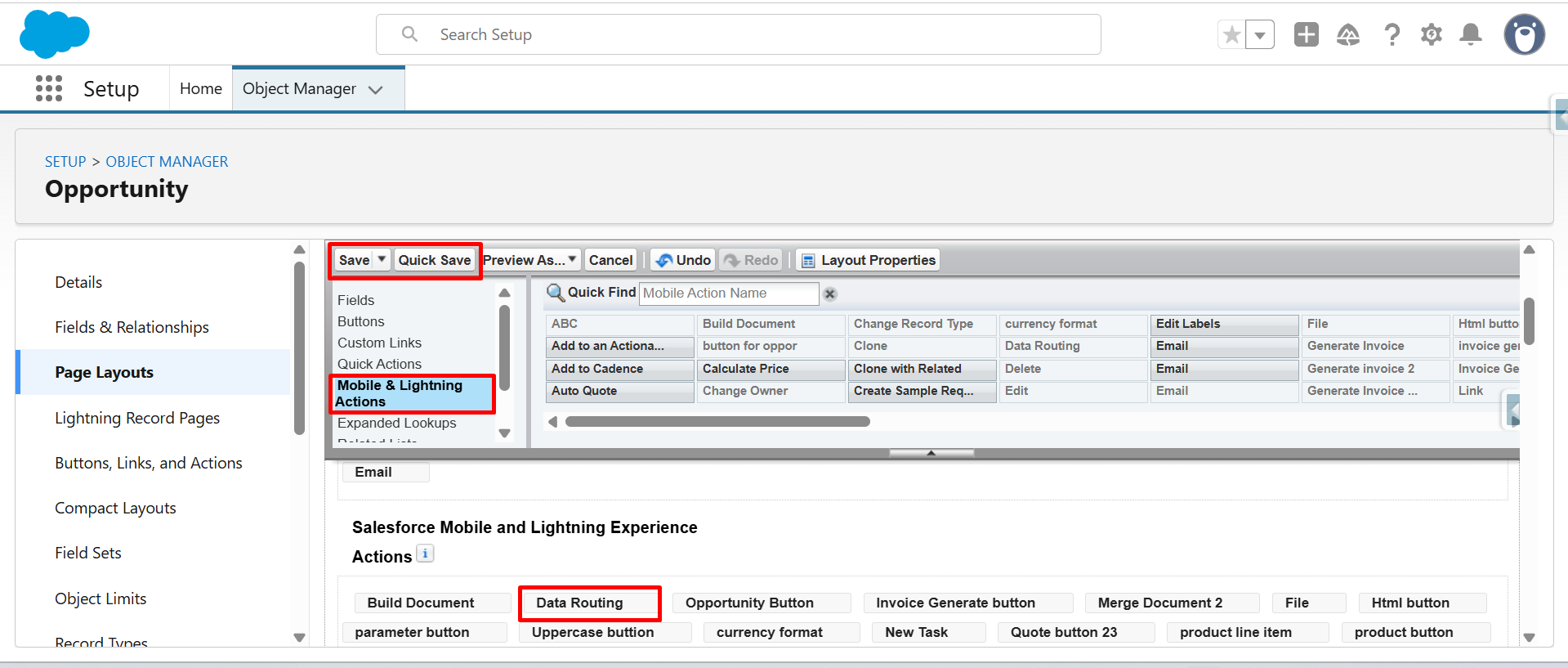Open Details in the sidebar
The width and height of the screenshot is (1568, 668).
[78, 282]
